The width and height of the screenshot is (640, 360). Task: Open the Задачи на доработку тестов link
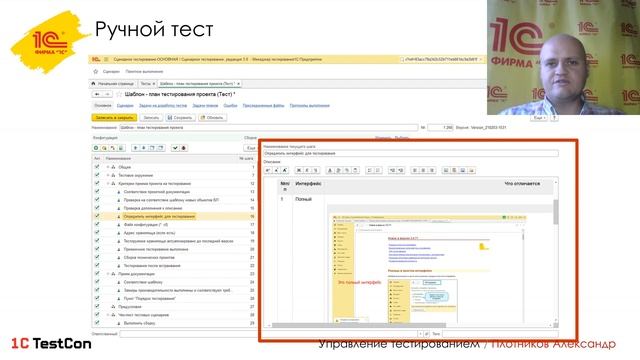[x=163, y=106]
